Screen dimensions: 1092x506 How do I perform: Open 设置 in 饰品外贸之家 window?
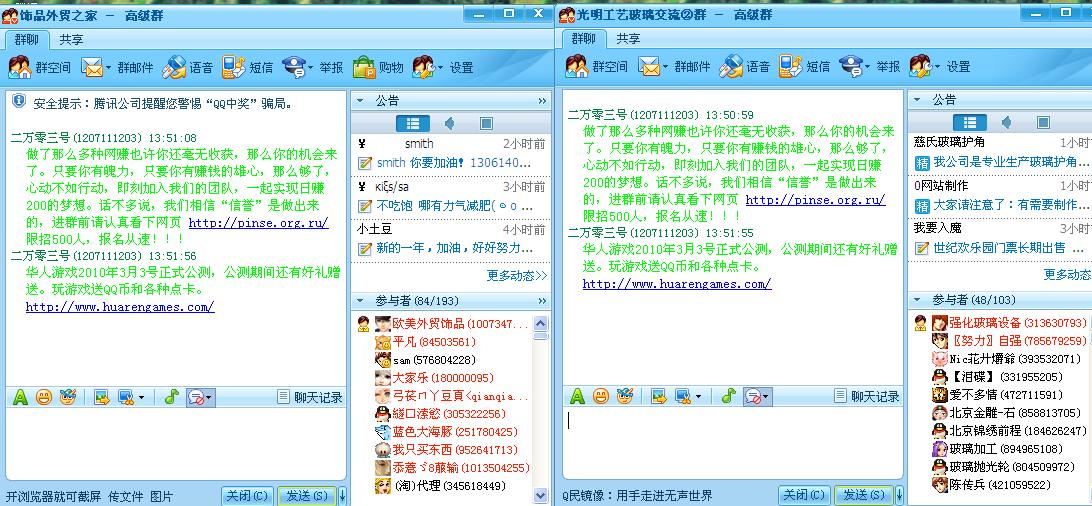(x=443, y=67)
